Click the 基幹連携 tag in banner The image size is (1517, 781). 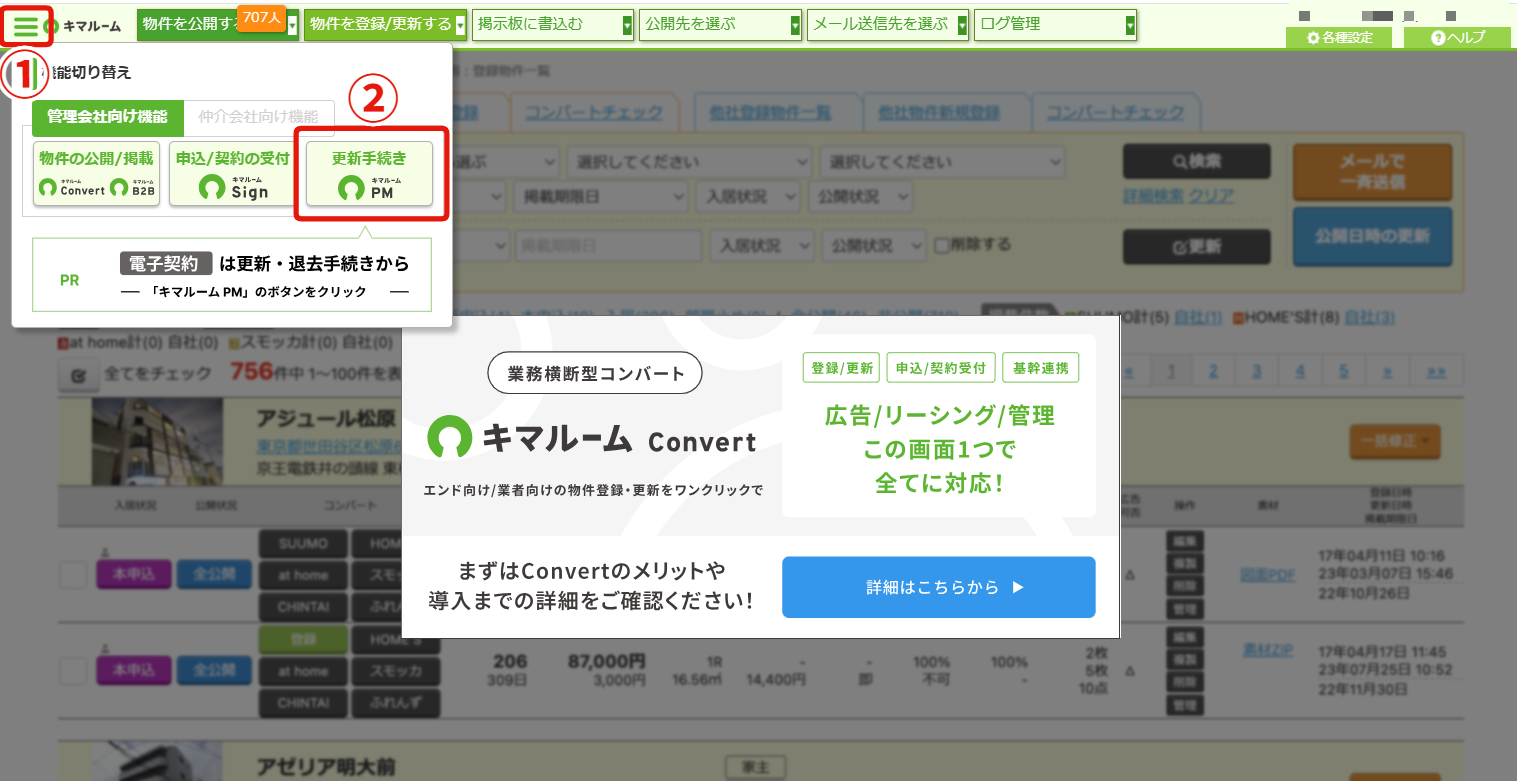pos(1040,368)
